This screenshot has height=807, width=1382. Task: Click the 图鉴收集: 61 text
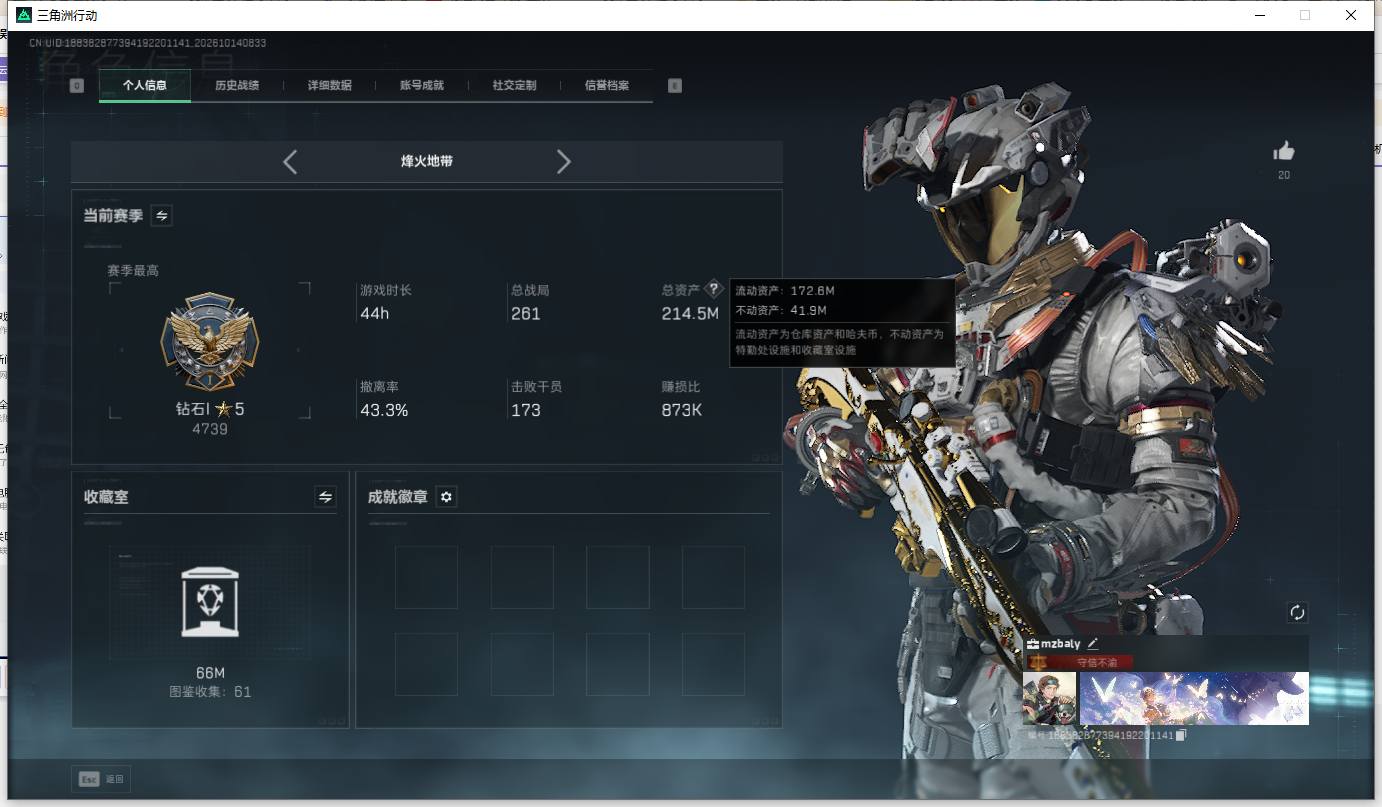[x=210, y=692]
